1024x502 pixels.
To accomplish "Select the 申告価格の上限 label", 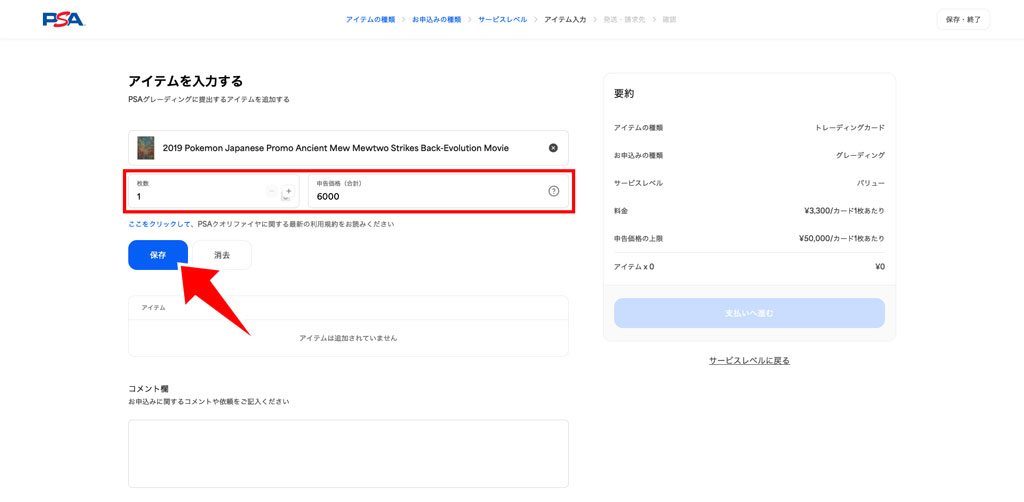I will point(639,238).
